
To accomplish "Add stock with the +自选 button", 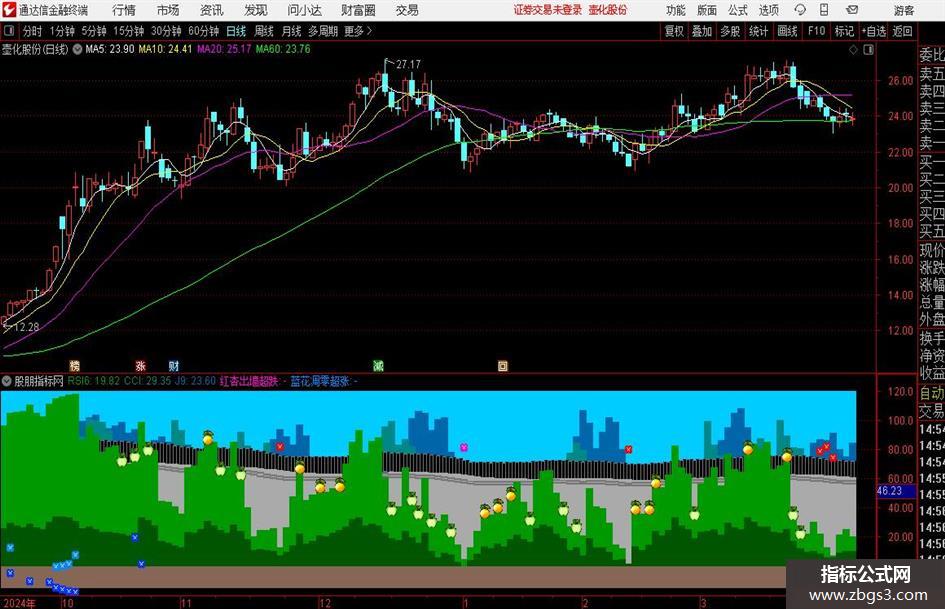I will (x=873, y=31).
